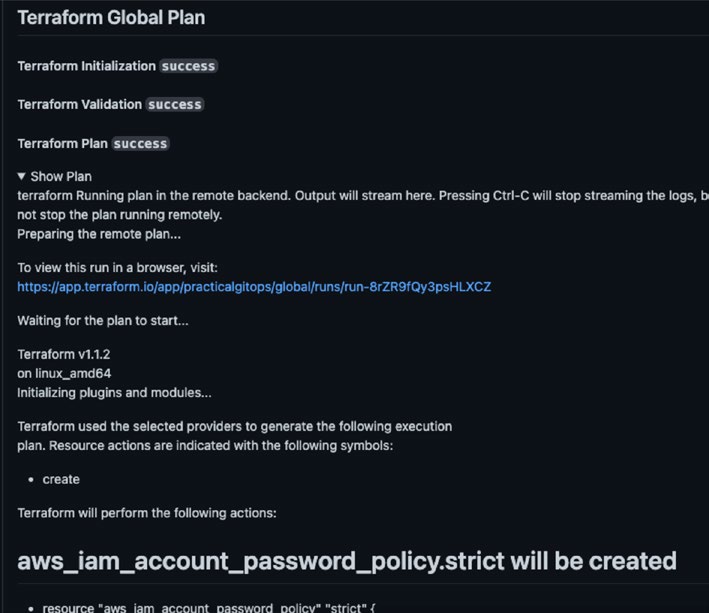Click the Preparing the remote plan line
The image size is (709, 613).
point(99,234)
